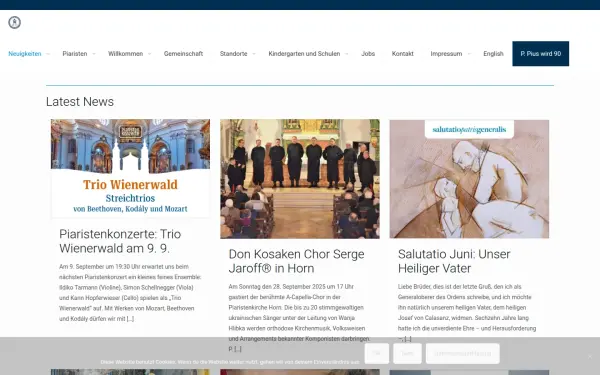Open the Kontakt menu item

(x=403, y=54)
